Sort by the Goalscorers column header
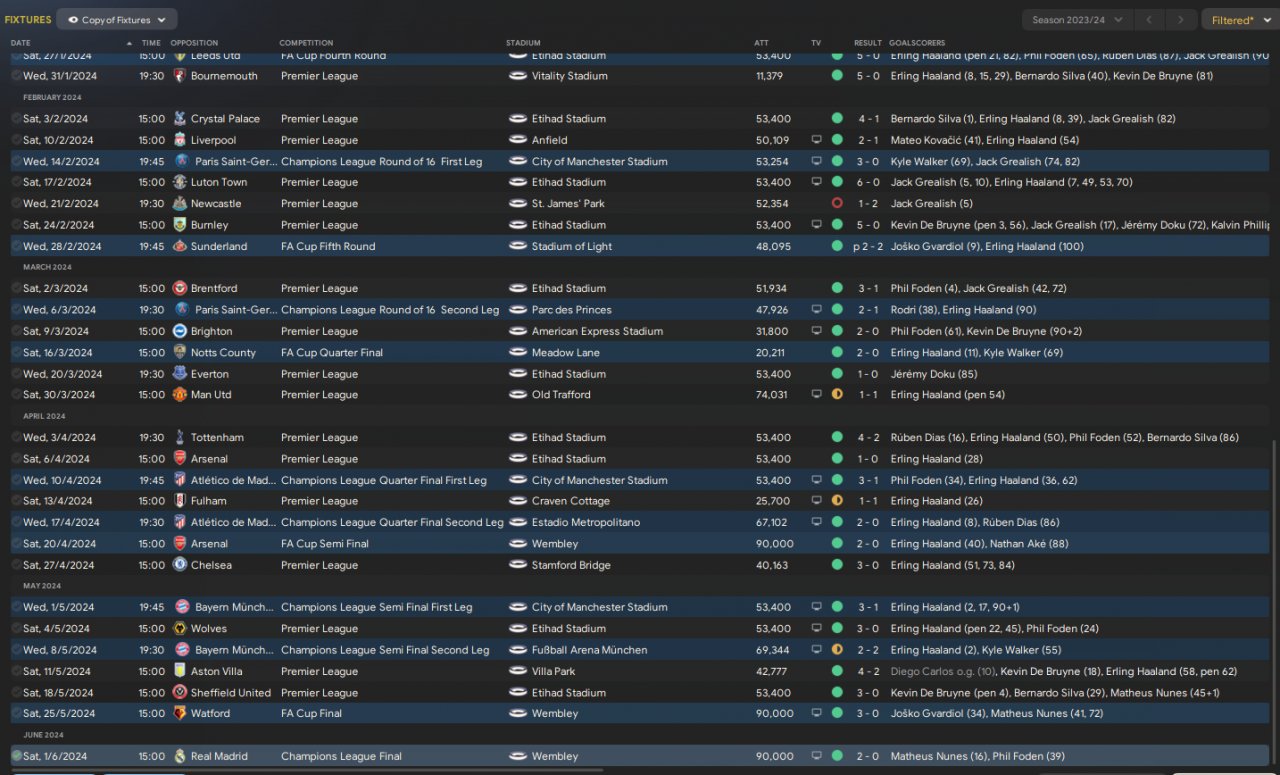Screen dimensions: 1280x775 (x=917, y=43)
